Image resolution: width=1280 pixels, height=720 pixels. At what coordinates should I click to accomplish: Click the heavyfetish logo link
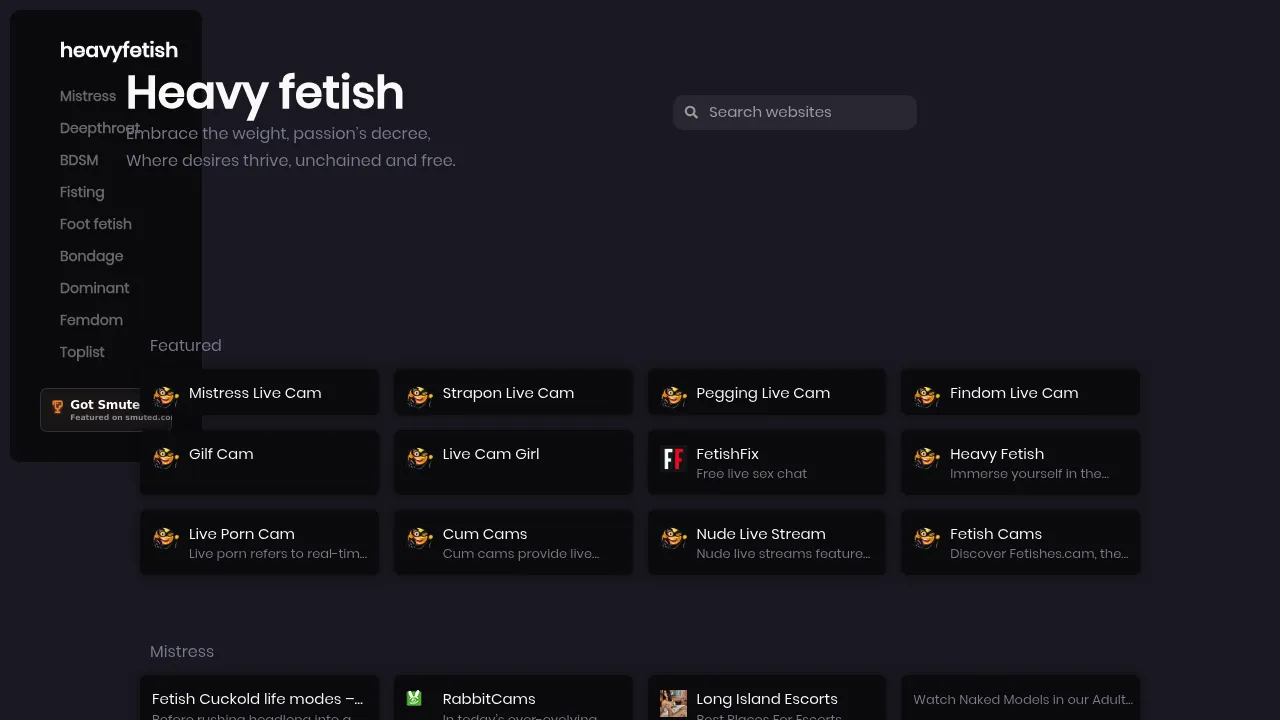(119, 50)
